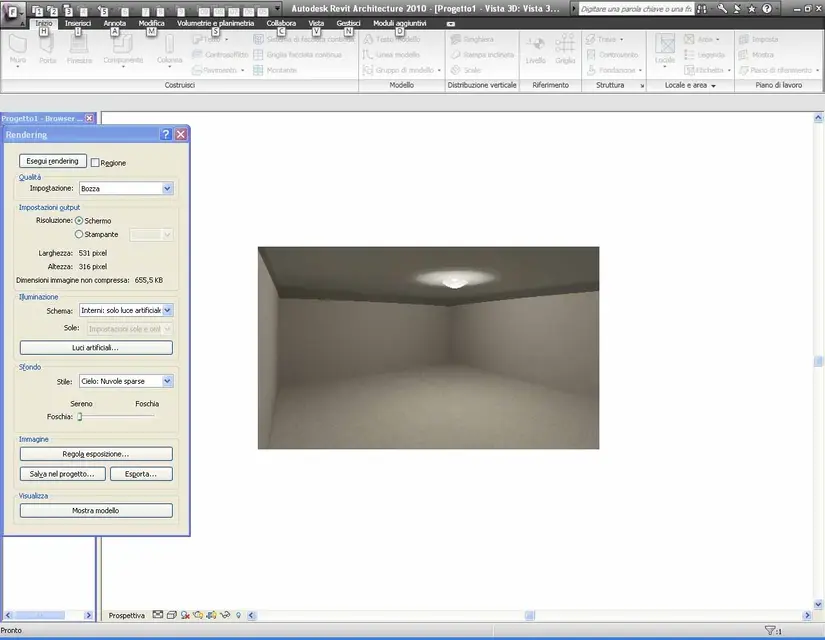Click the Rendering dialog help button
The height and width of the screenshot is (640, 825).
[166, 134]
